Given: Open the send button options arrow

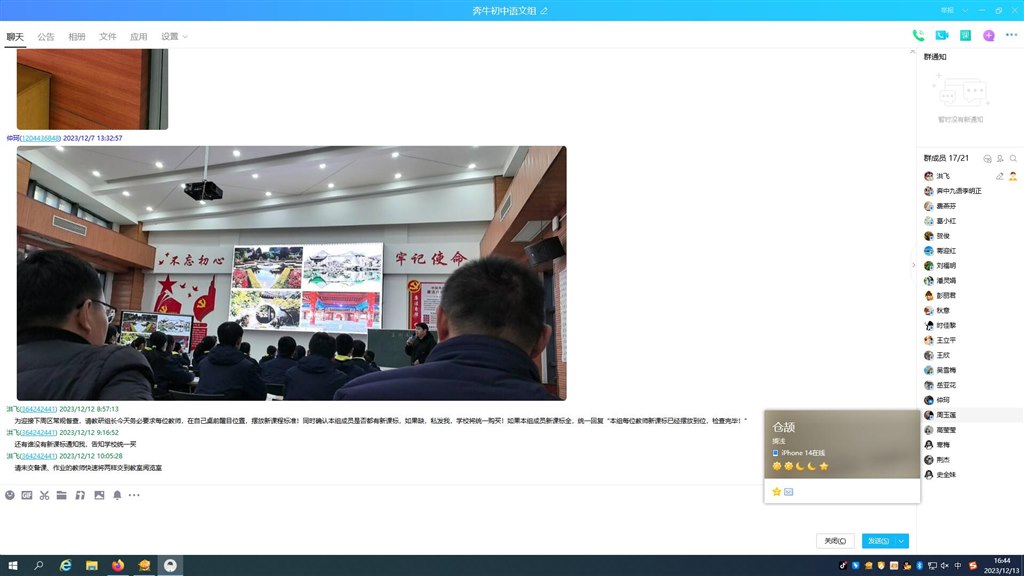Looking at the screenshot, I should [x=902, y=541].
